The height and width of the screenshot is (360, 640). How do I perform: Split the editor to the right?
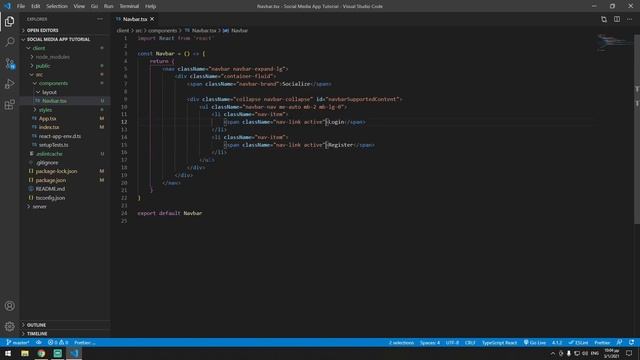pos(617,19)
